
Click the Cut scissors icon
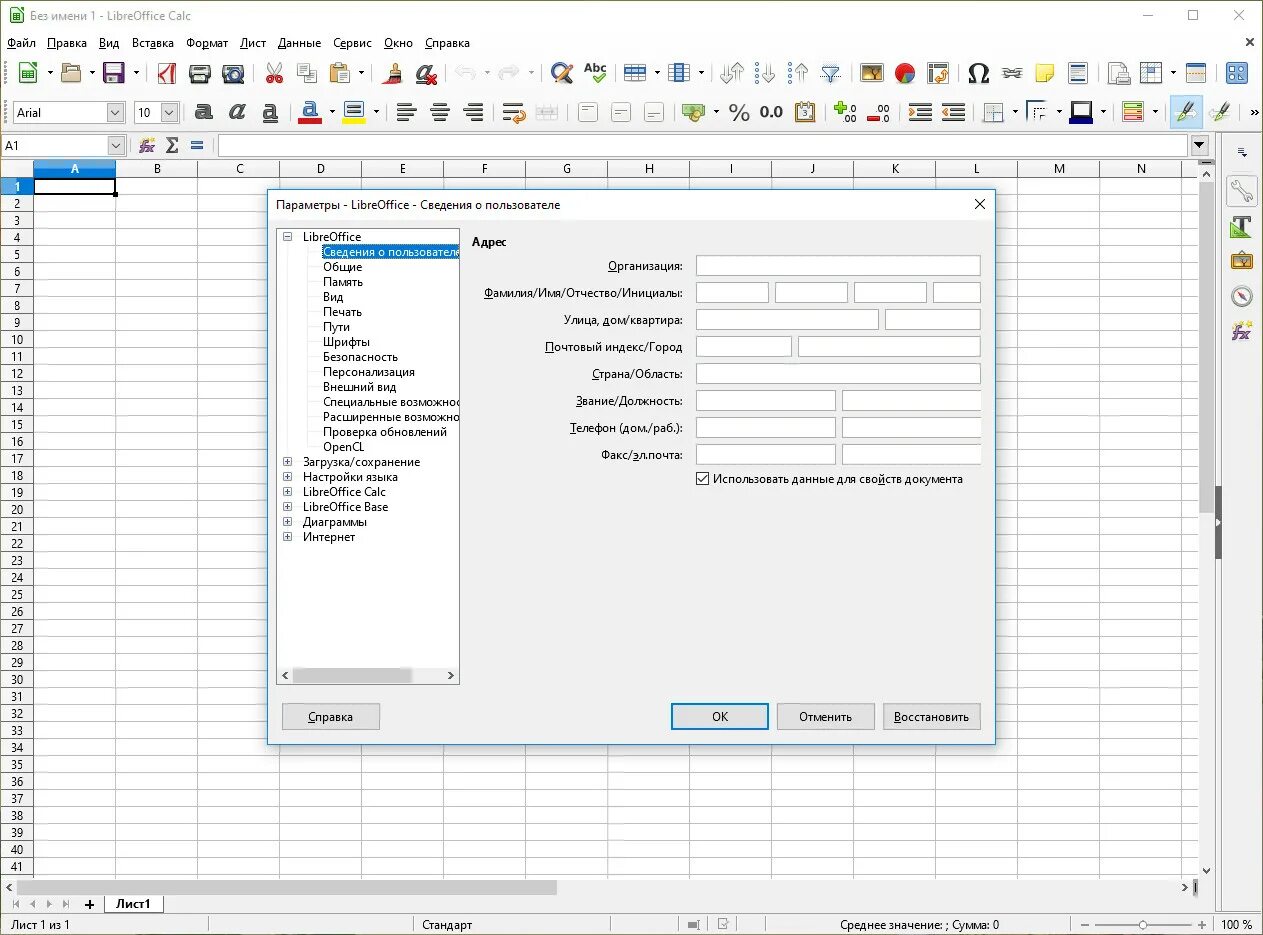pyautogui.click(x=274, y=73)
